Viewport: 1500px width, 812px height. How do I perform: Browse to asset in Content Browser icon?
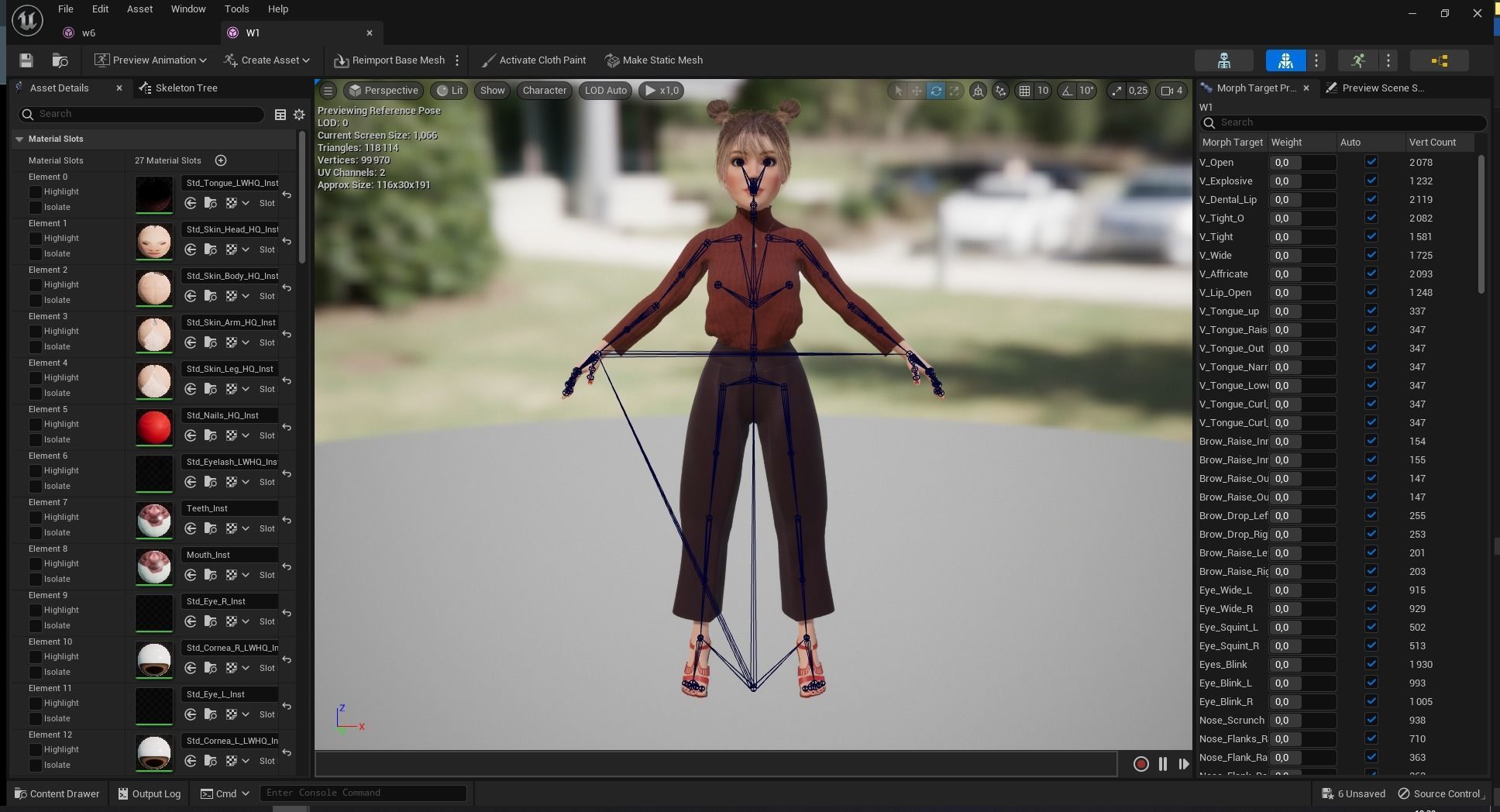pyautogui.click(x=60, y=60)
